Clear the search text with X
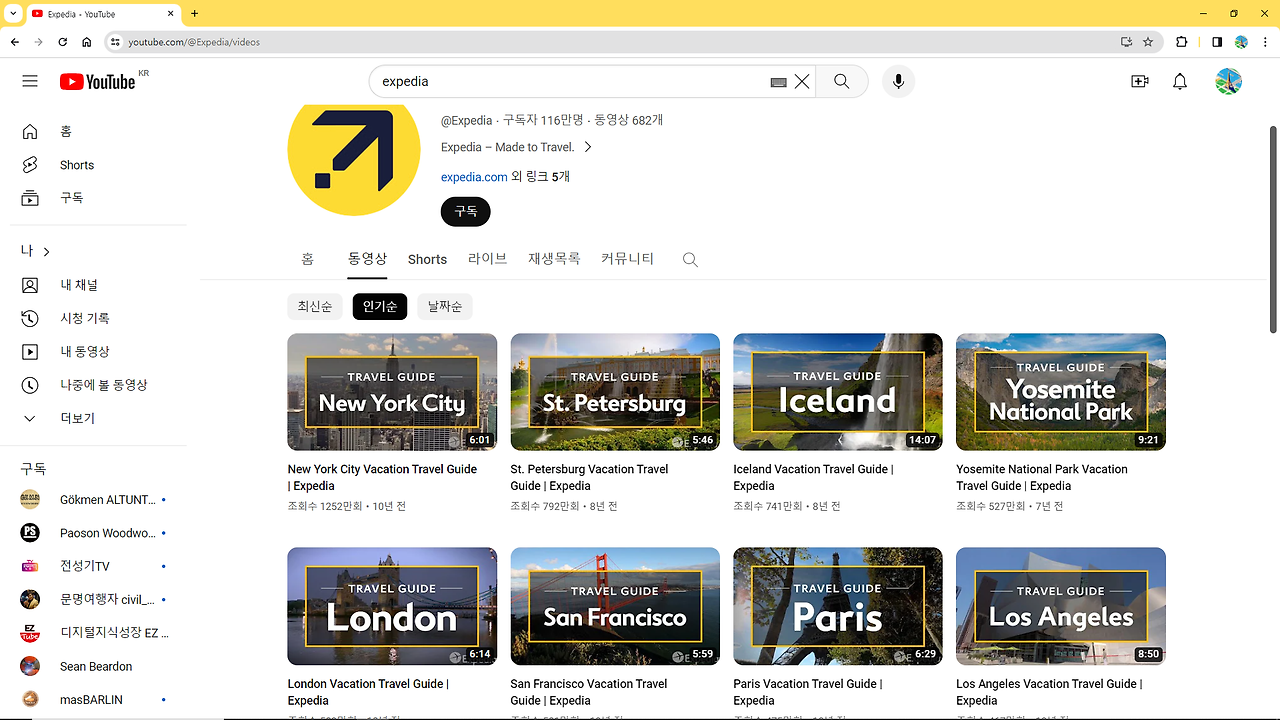 pyautogui.click(x=802, y=82)
